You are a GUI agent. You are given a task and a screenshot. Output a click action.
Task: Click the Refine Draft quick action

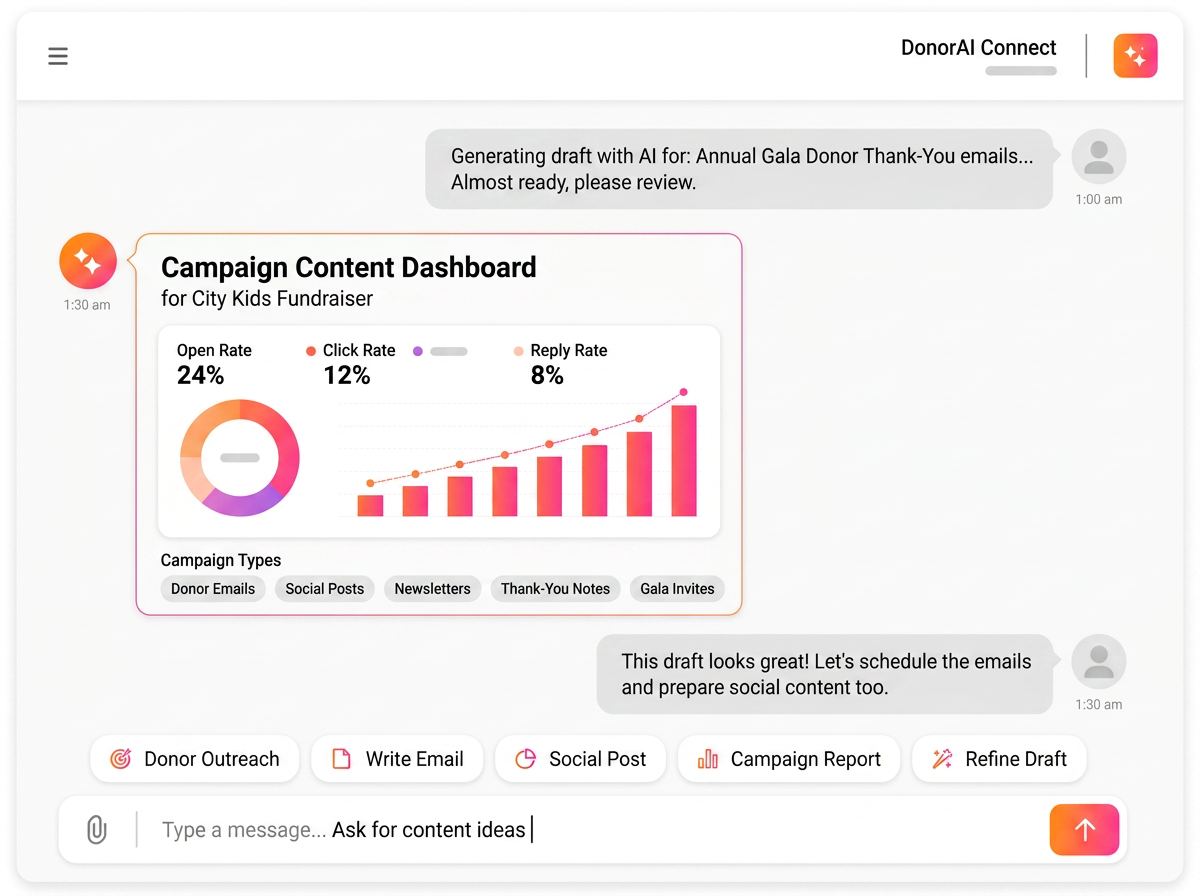point(999,759)
